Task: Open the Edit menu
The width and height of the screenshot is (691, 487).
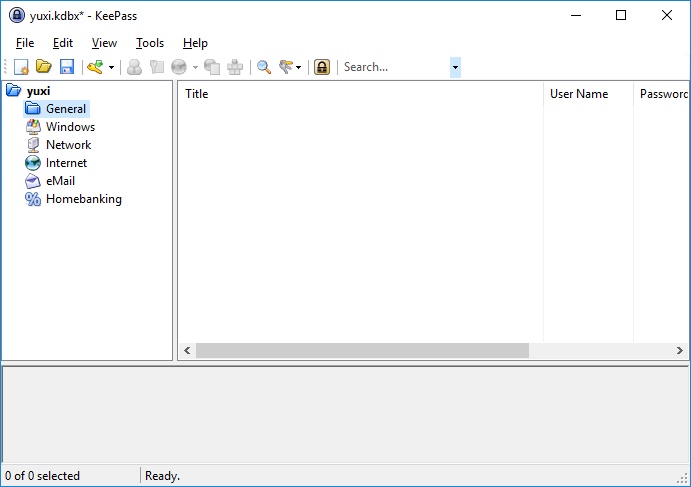Action: tap(63, 43)
